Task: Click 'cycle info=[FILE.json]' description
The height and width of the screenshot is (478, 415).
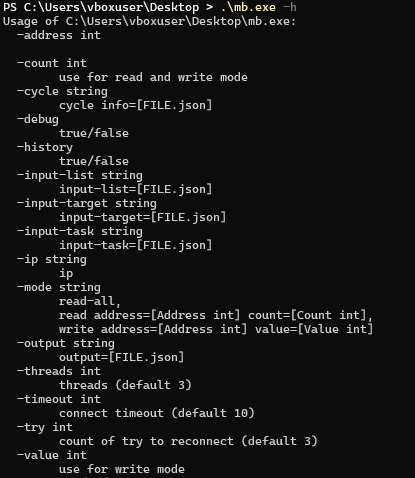Action: coord(136,105)
